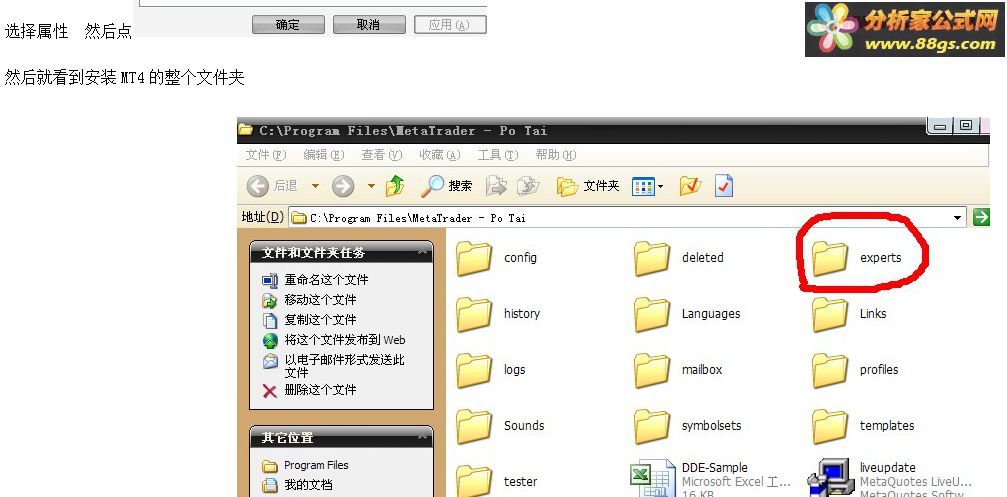
Task: Open the Languages folder
Action: 687,314
